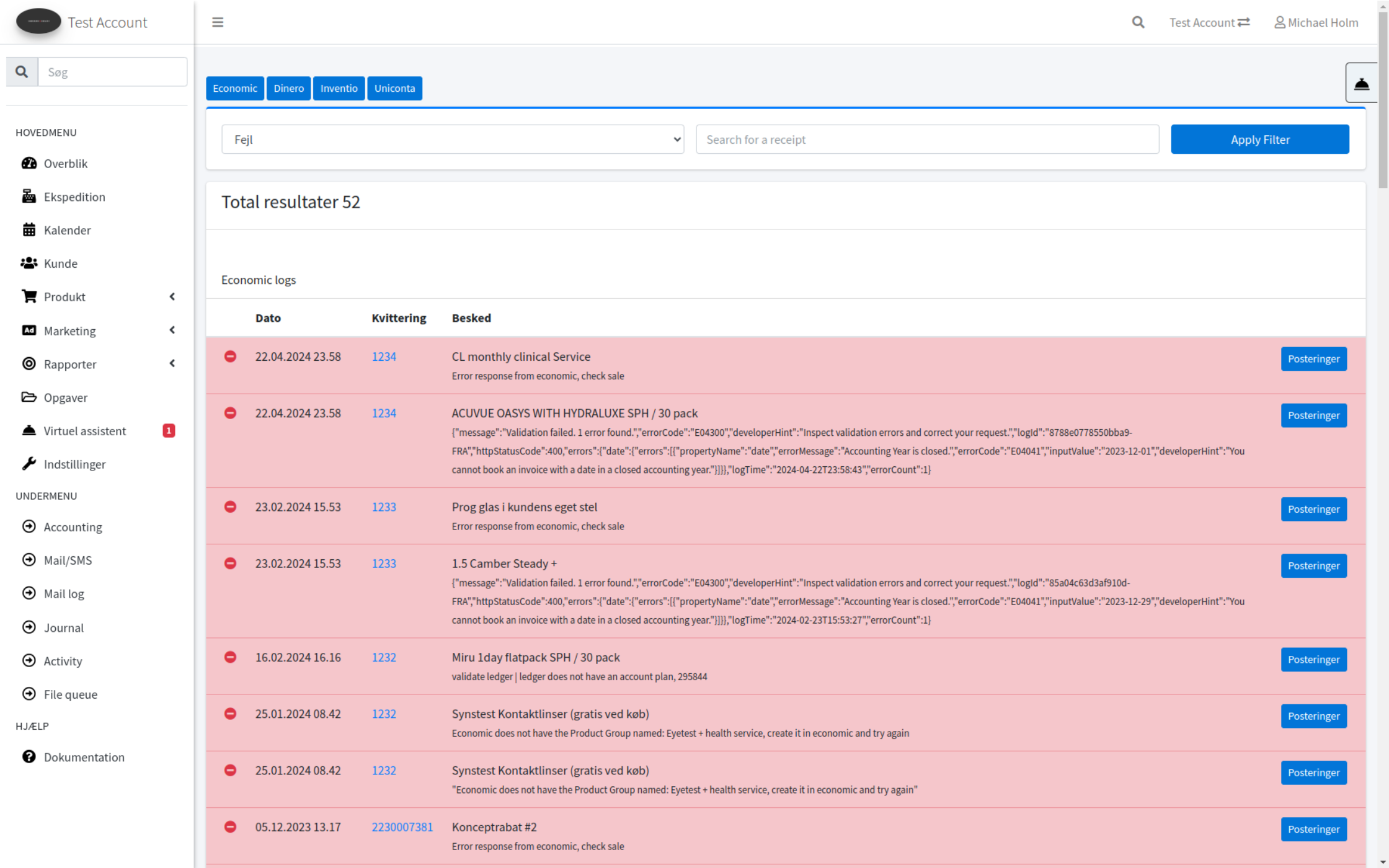Click the magnifier icon in top bar
1389x868 pixels.
[1138, 22]
